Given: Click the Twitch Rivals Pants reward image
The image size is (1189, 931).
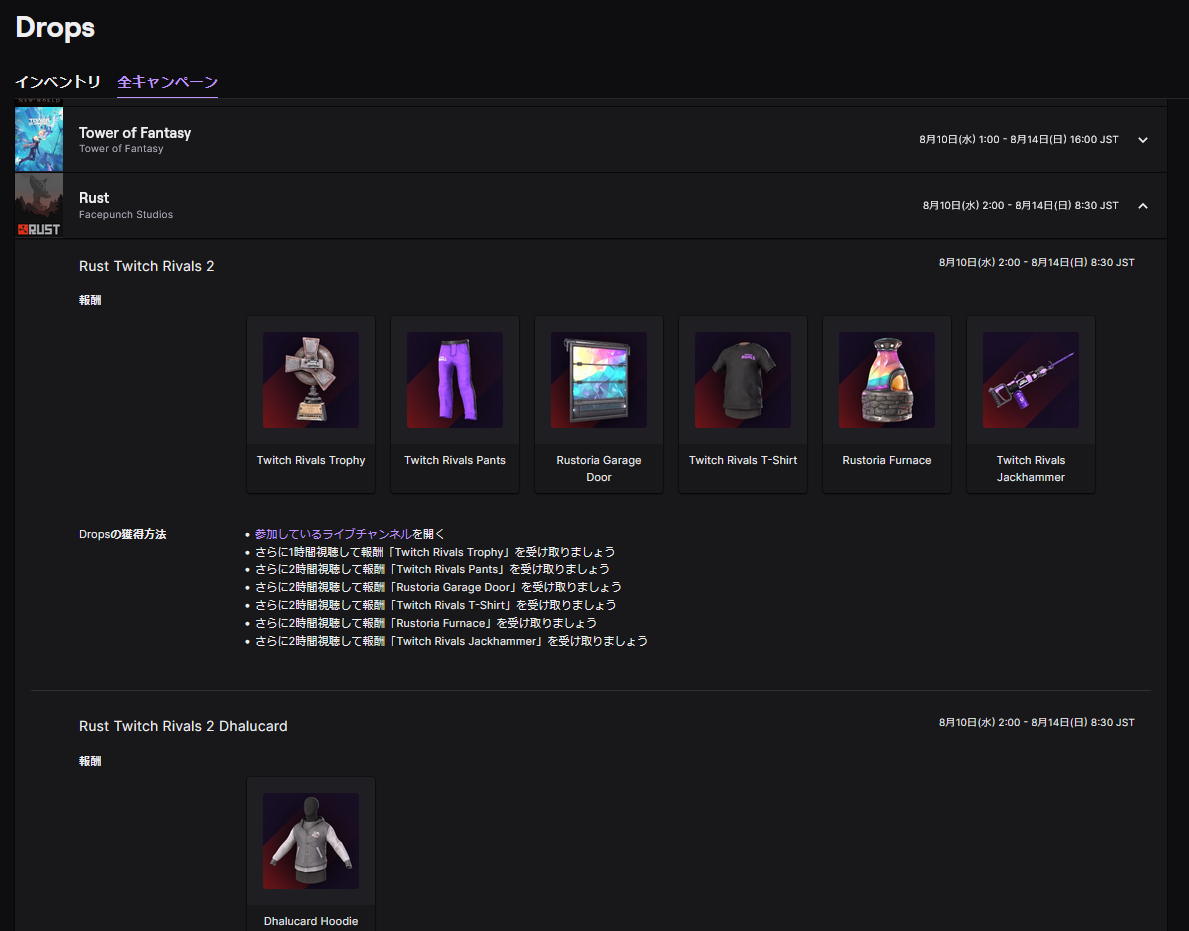Looking at the screenshot, I should pyautogui.click(x=455, y=380).
